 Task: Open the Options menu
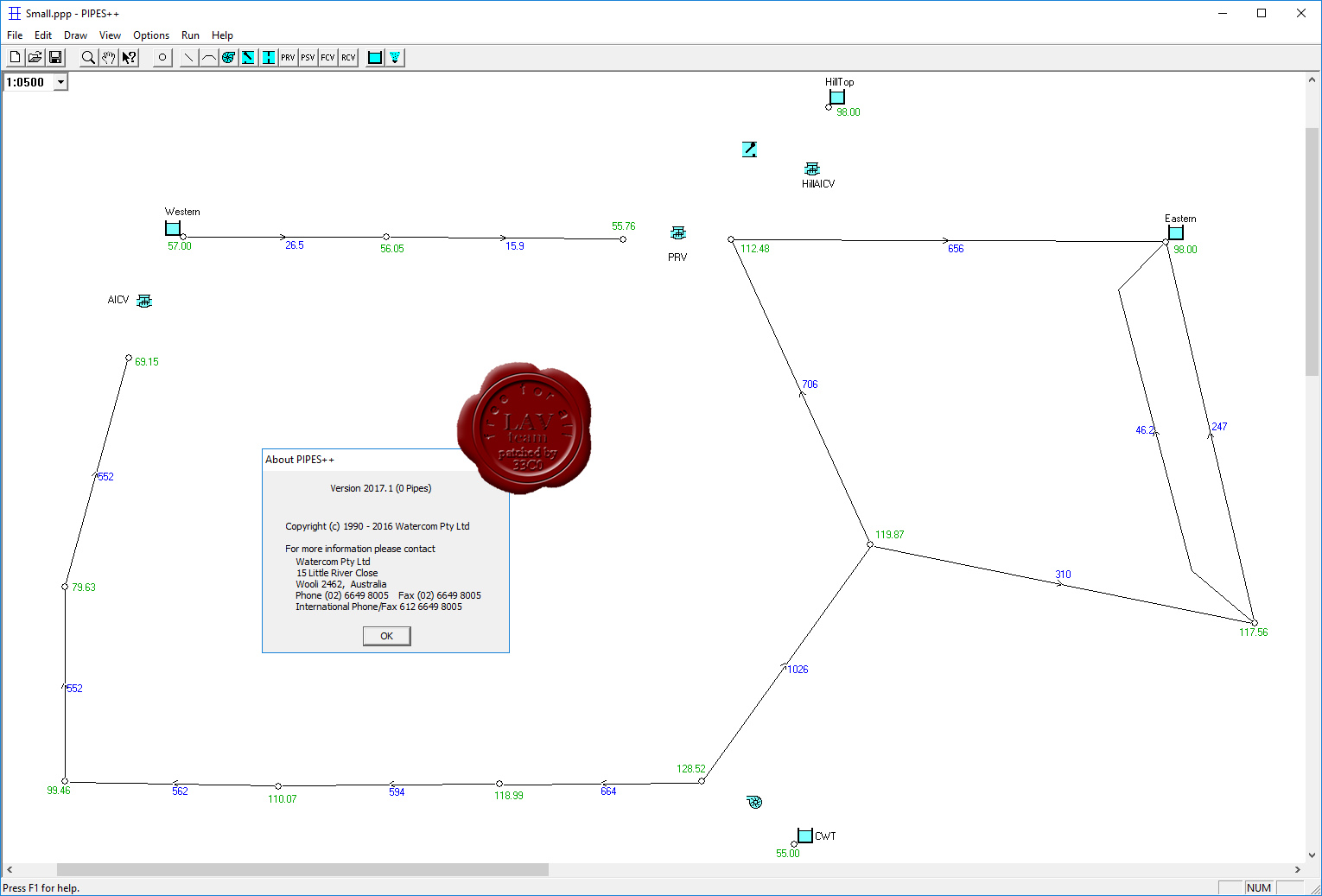[151, 35]
